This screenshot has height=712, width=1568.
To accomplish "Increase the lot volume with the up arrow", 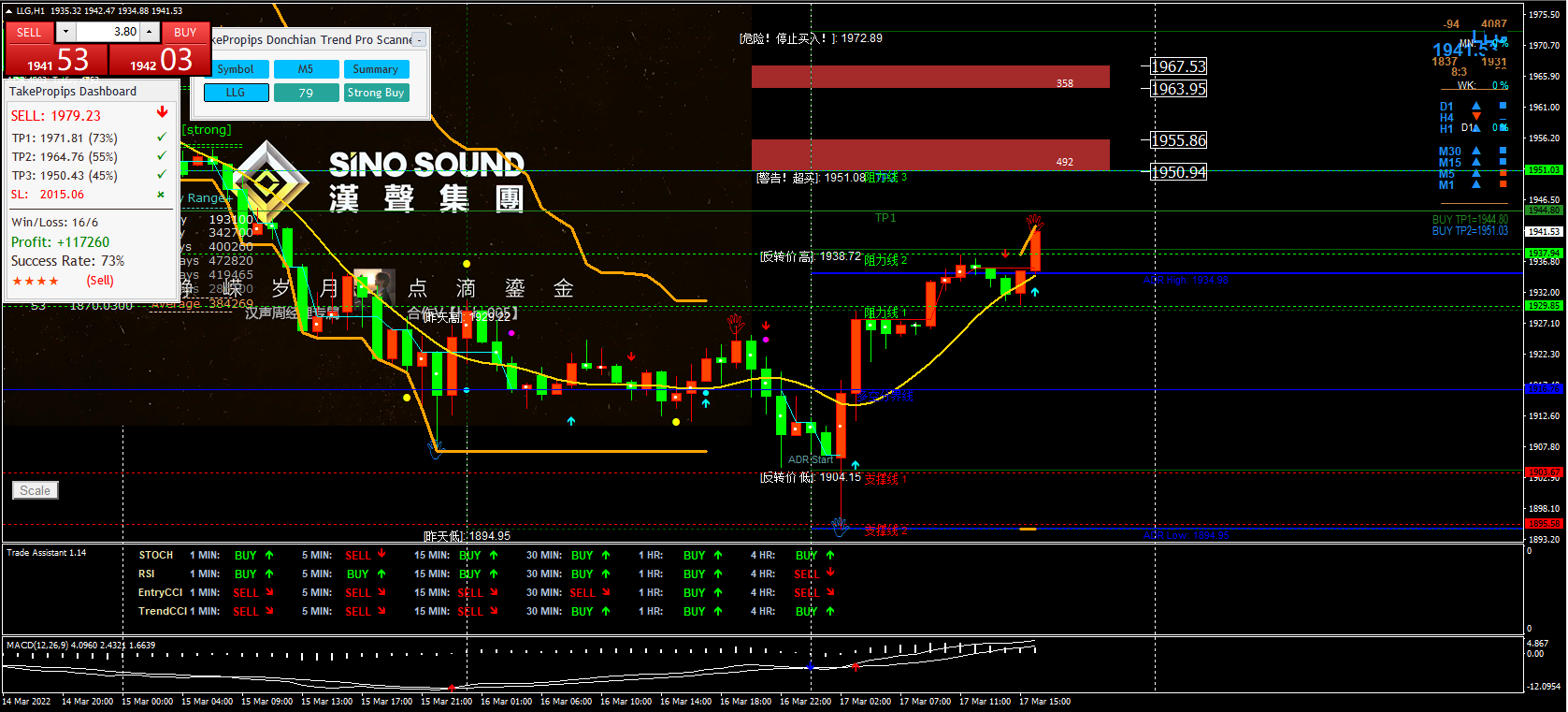I will [x=149, y=32].
